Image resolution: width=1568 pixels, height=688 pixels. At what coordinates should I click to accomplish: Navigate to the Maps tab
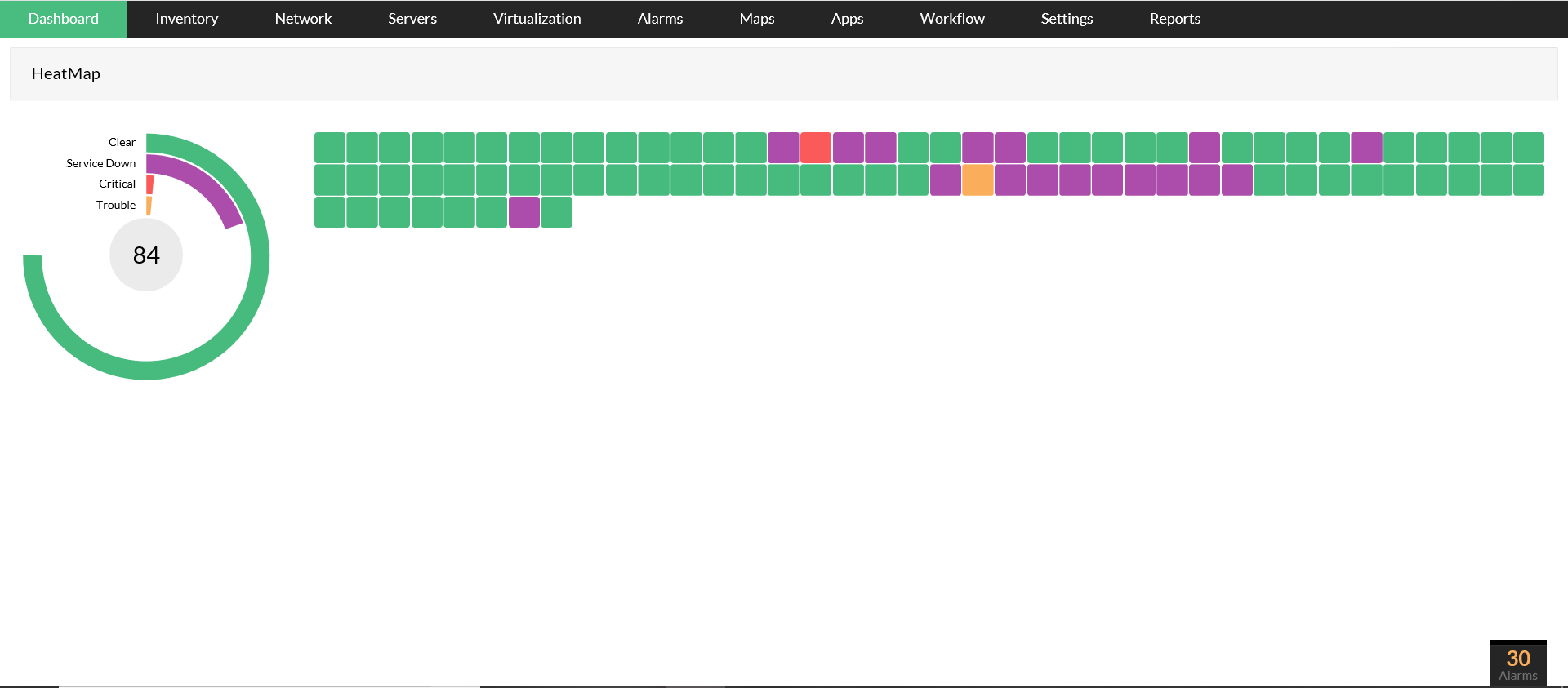(756, 19)
